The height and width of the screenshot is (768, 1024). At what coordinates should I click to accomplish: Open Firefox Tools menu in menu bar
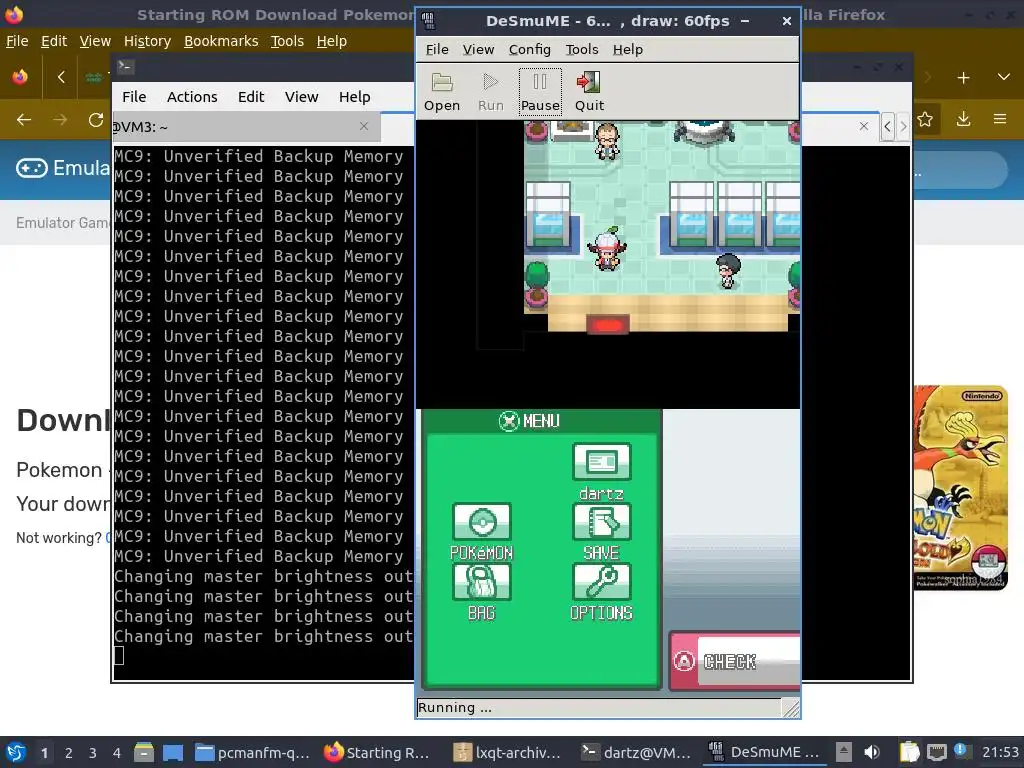pos(287,41)
